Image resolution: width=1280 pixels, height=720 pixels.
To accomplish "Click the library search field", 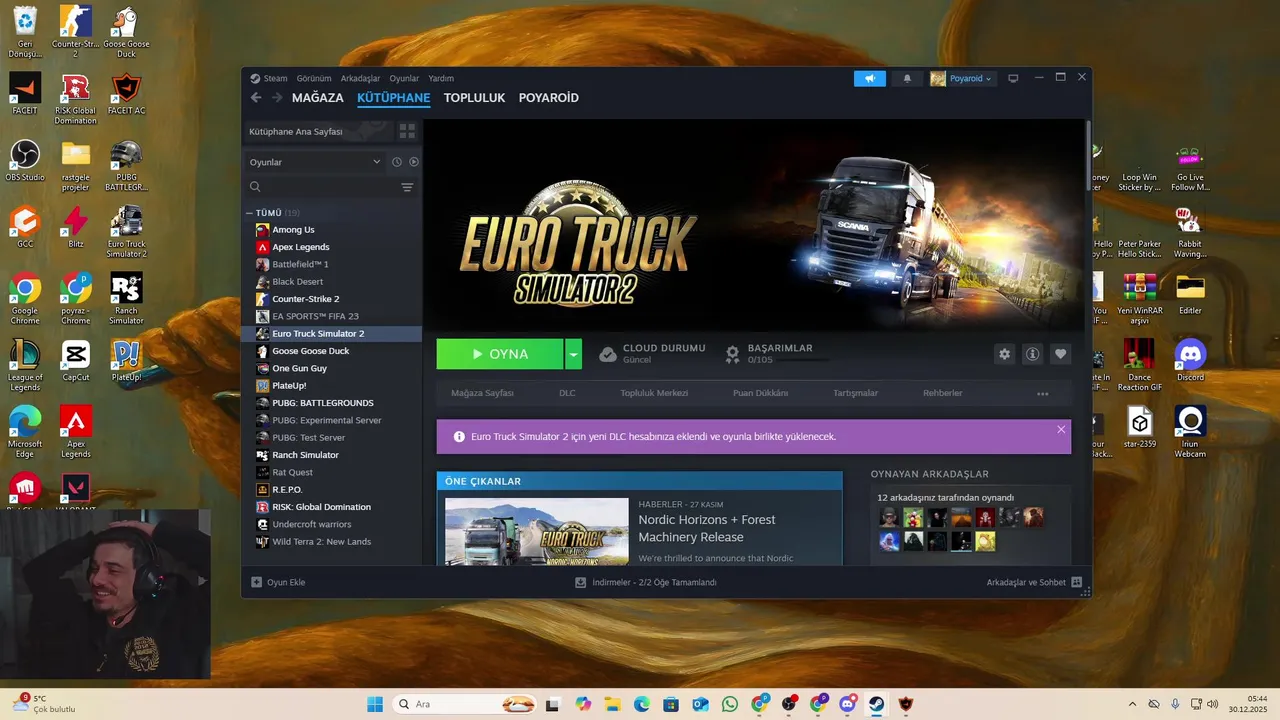I will coord(321,187).
